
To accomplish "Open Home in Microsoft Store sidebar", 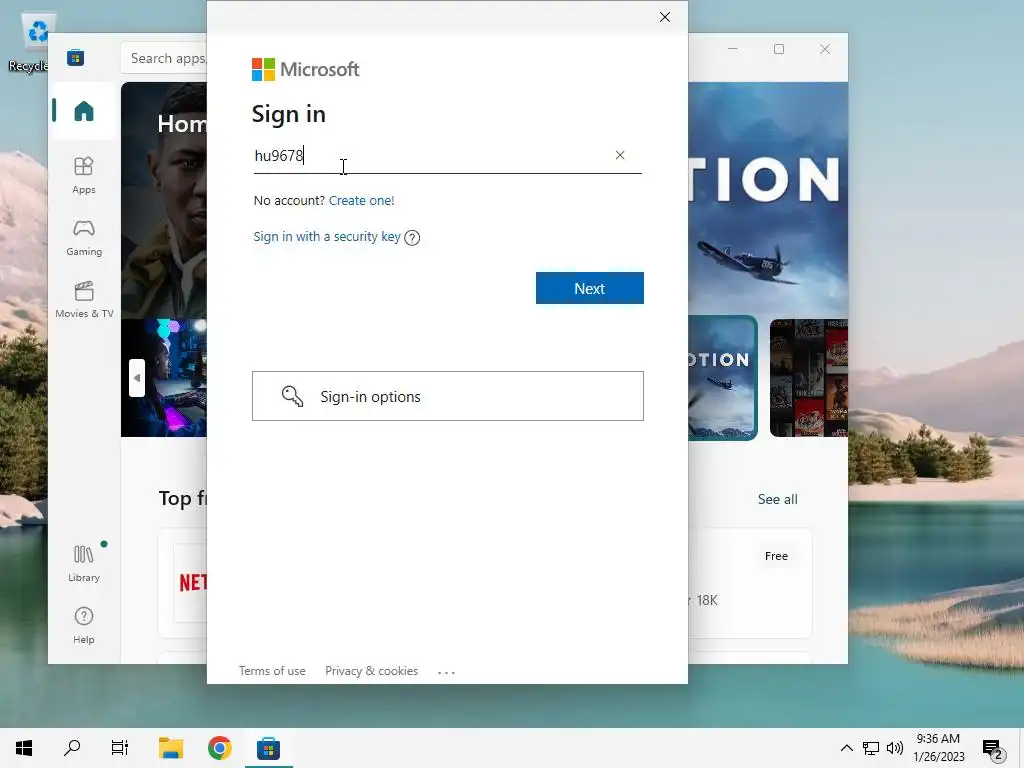I will (84, 111).
